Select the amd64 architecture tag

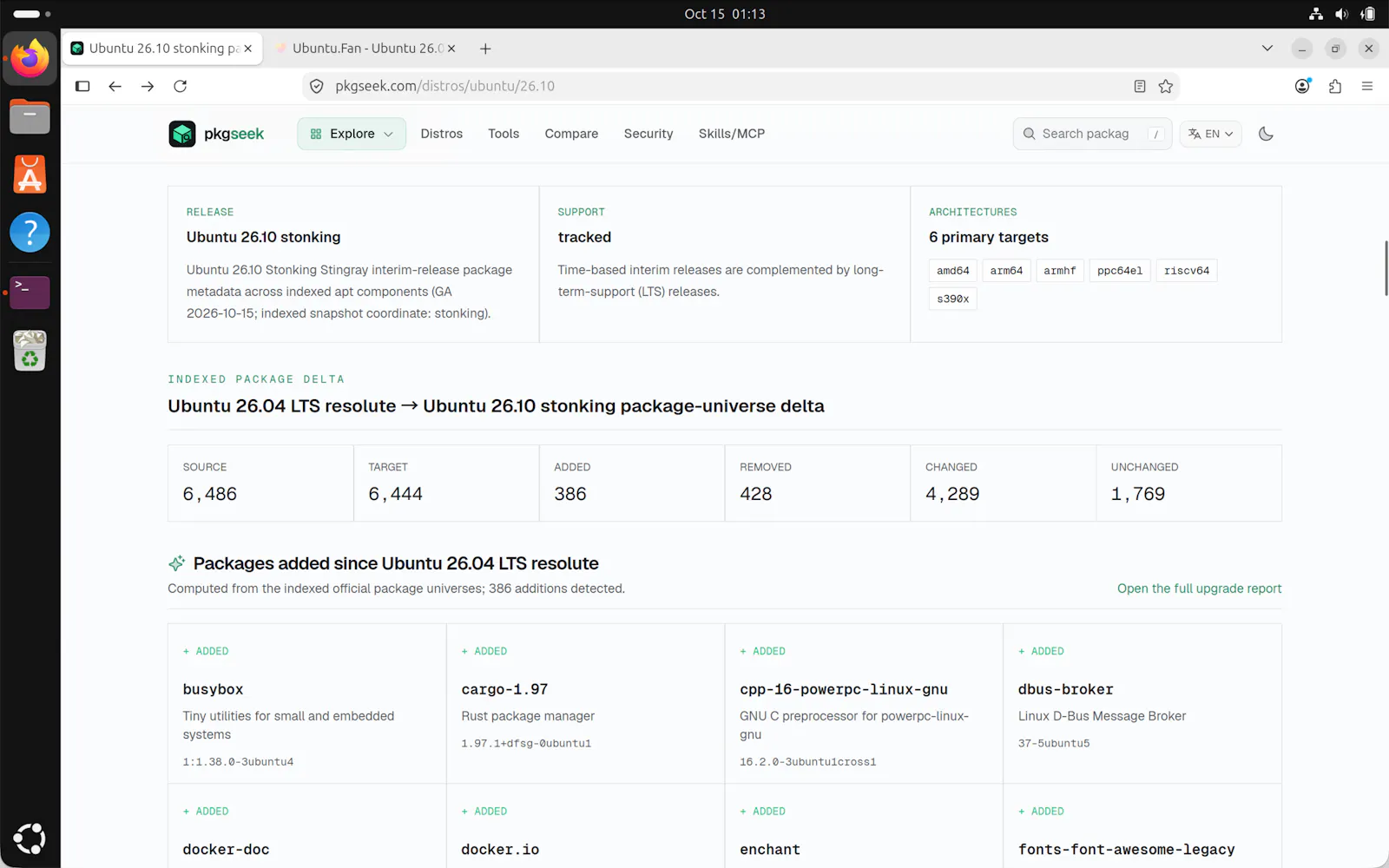coord(953,271)
